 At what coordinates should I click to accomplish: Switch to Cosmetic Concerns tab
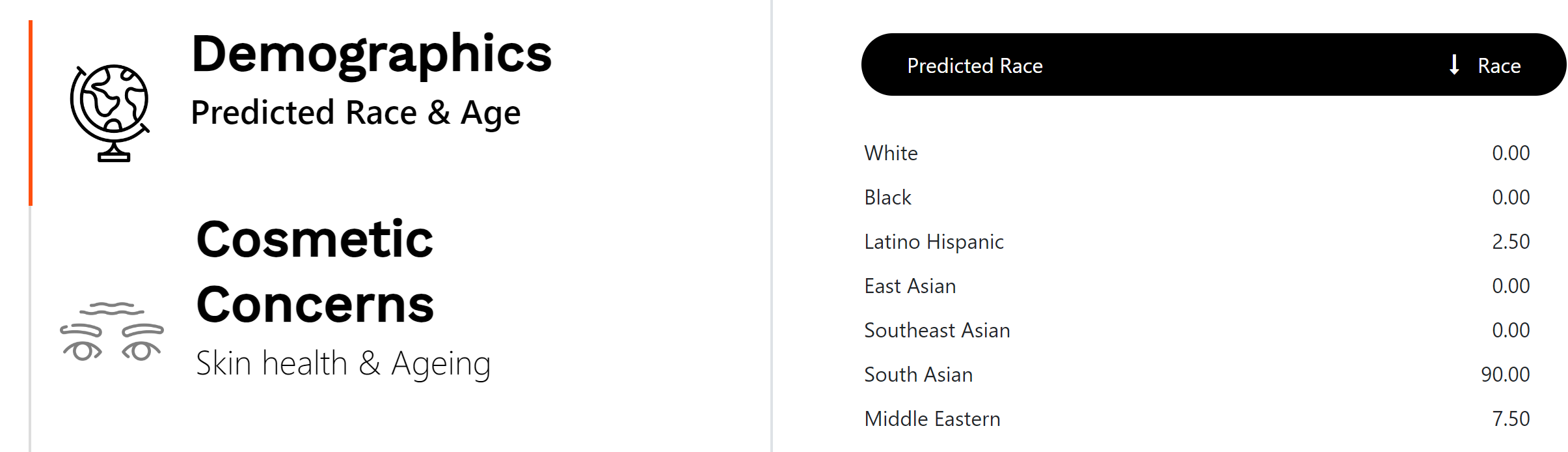(315, 272)
